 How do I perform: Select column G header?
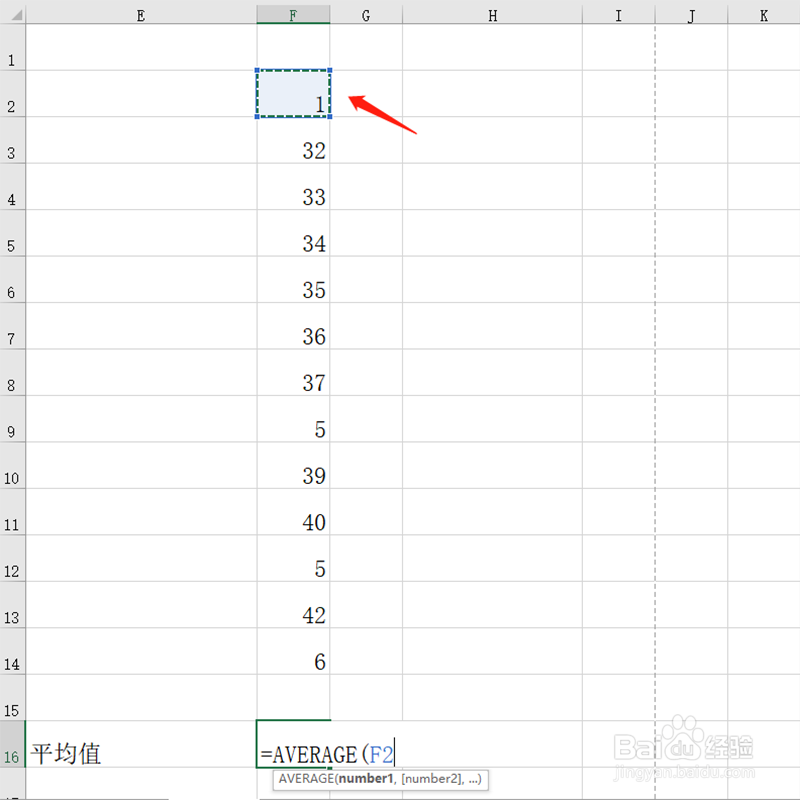(366, 15)
